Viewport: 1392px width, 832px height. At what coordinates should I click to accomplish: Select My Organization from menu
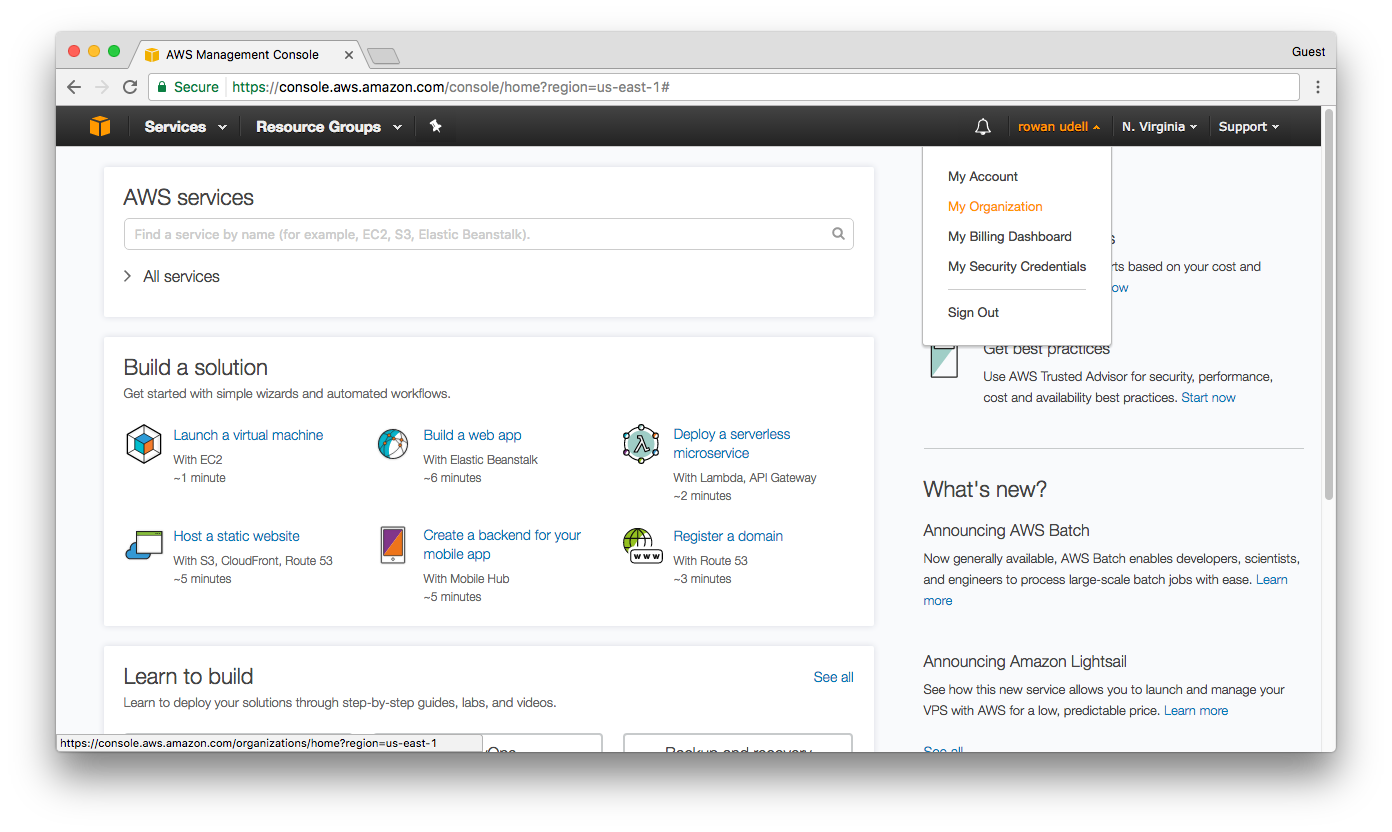click(x=995, y=206)
